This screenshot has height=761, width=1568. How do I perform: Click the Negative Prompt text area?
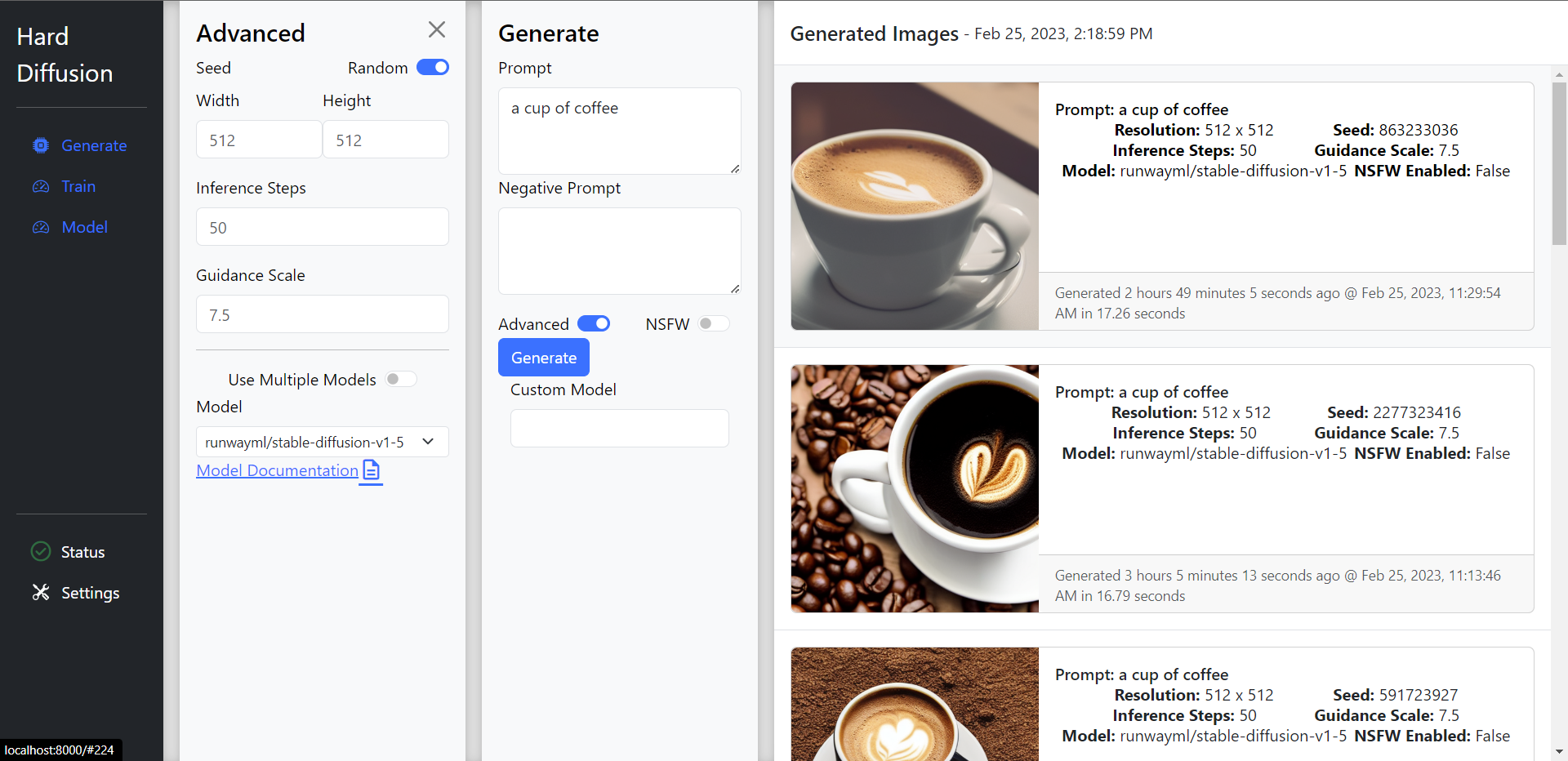(x=620, y=251)
